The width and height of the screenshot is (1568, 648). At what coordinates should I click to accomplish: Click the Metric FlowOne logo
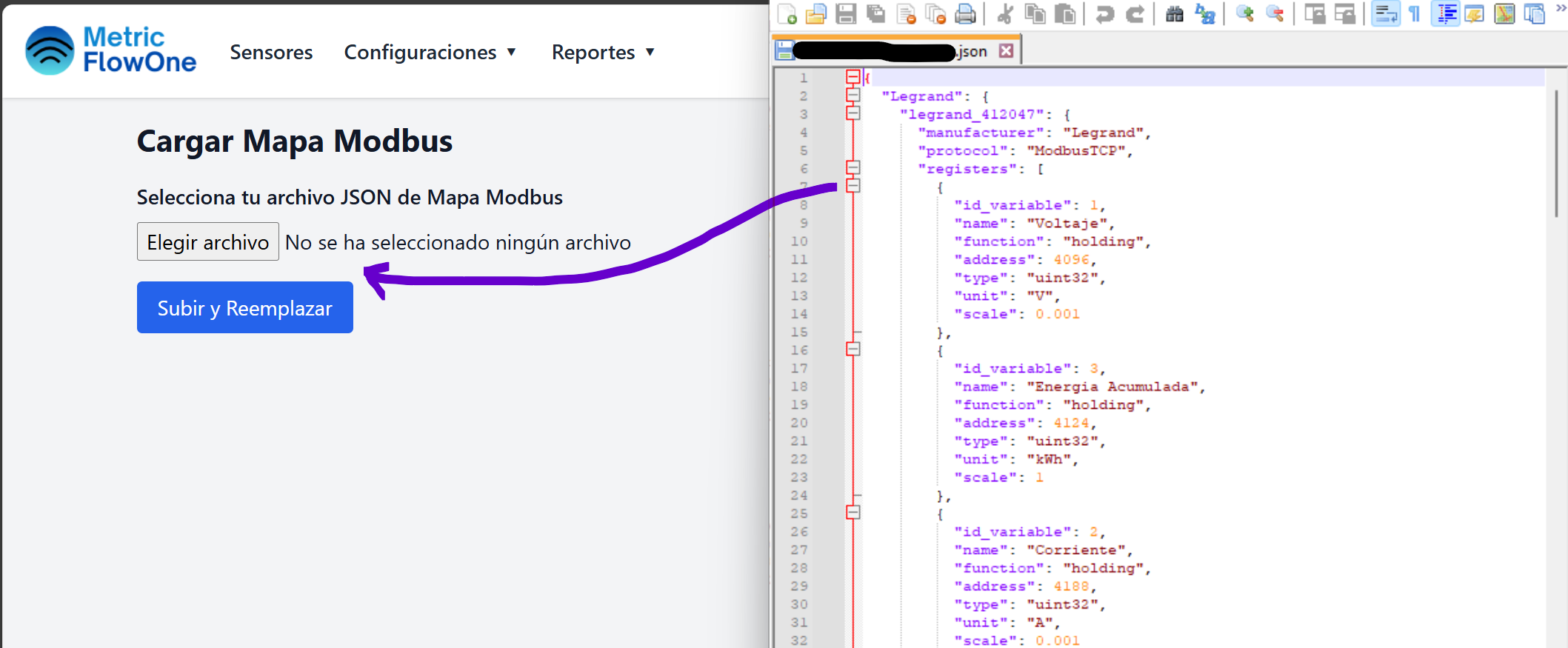point(111,50)
